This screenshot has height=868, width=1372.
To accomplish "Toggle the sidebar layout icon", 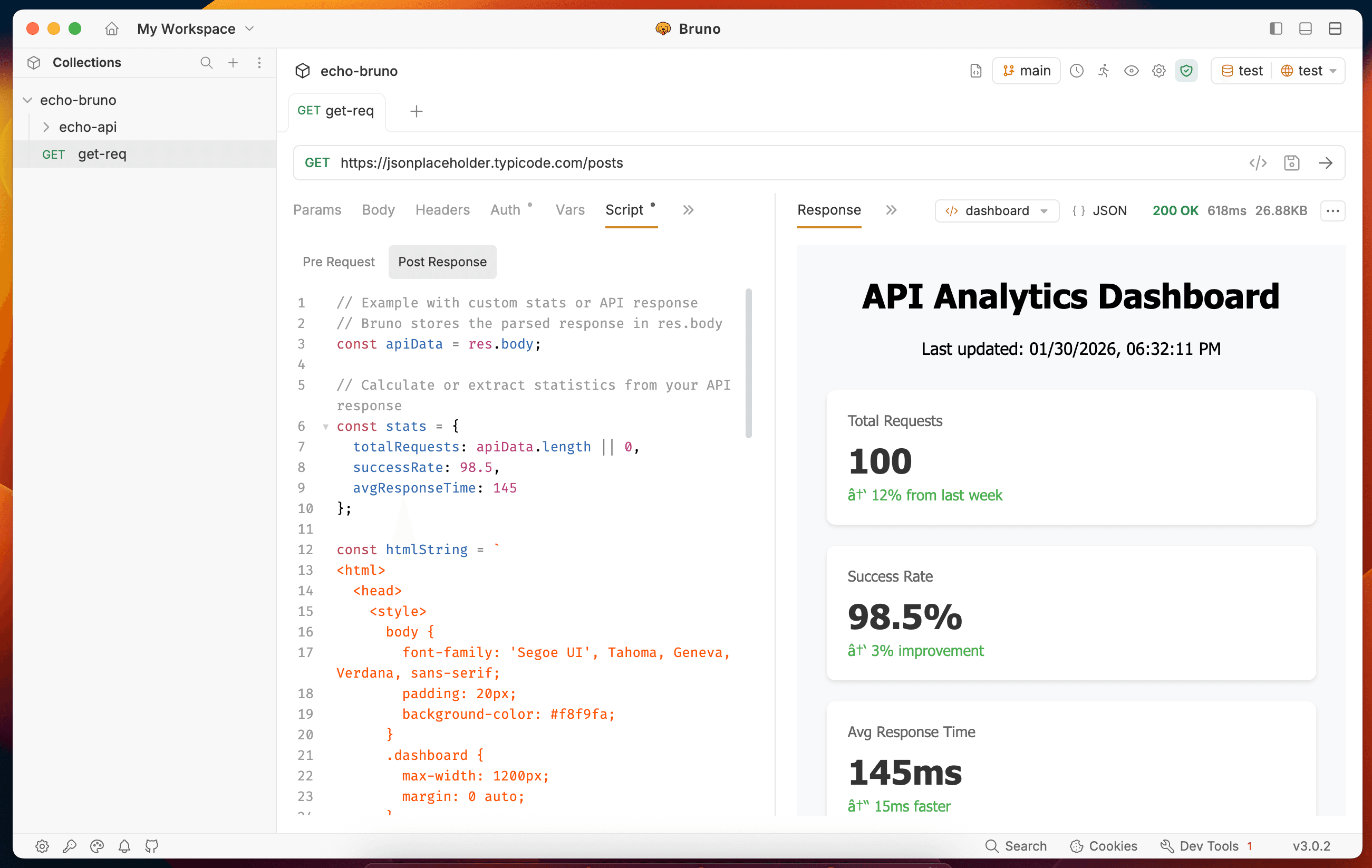I will [1276, 28].
